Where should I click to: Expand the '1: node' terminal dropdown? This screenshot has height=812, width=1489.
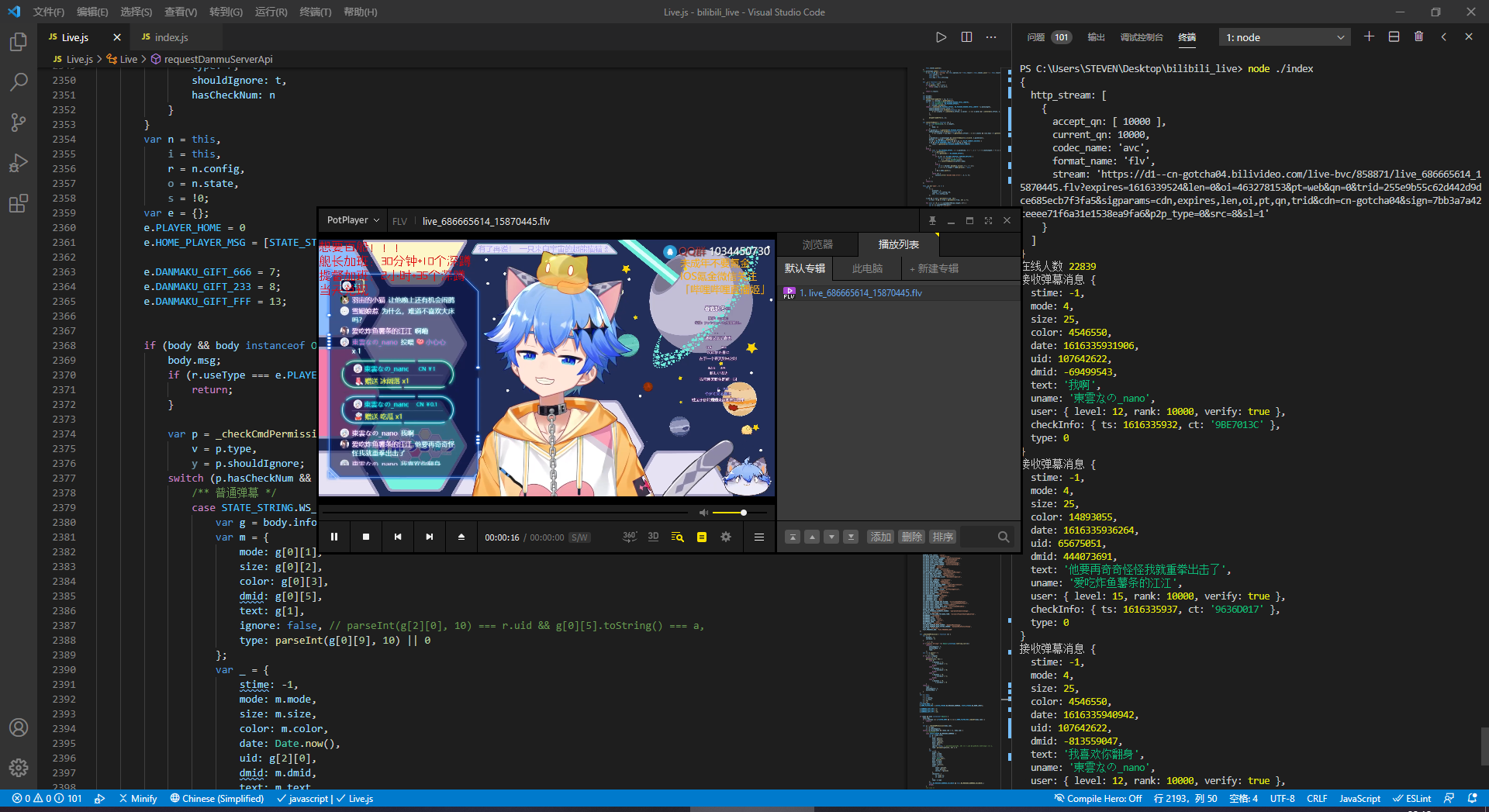(x=1284, y=37)
